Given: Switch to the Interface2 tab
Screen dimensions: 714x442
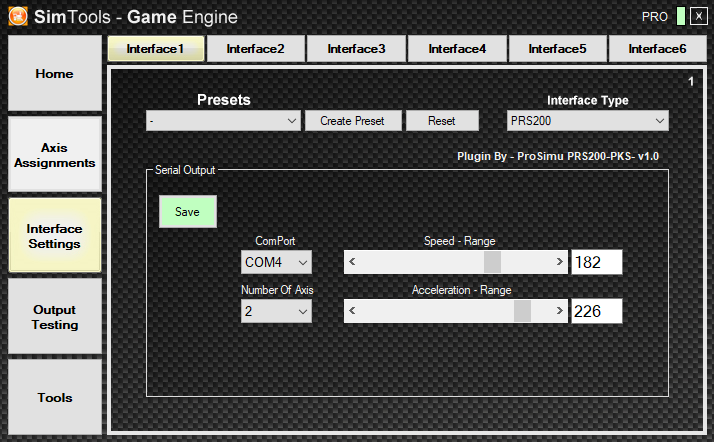Looking at the screenshot, I should click(255, 49).
